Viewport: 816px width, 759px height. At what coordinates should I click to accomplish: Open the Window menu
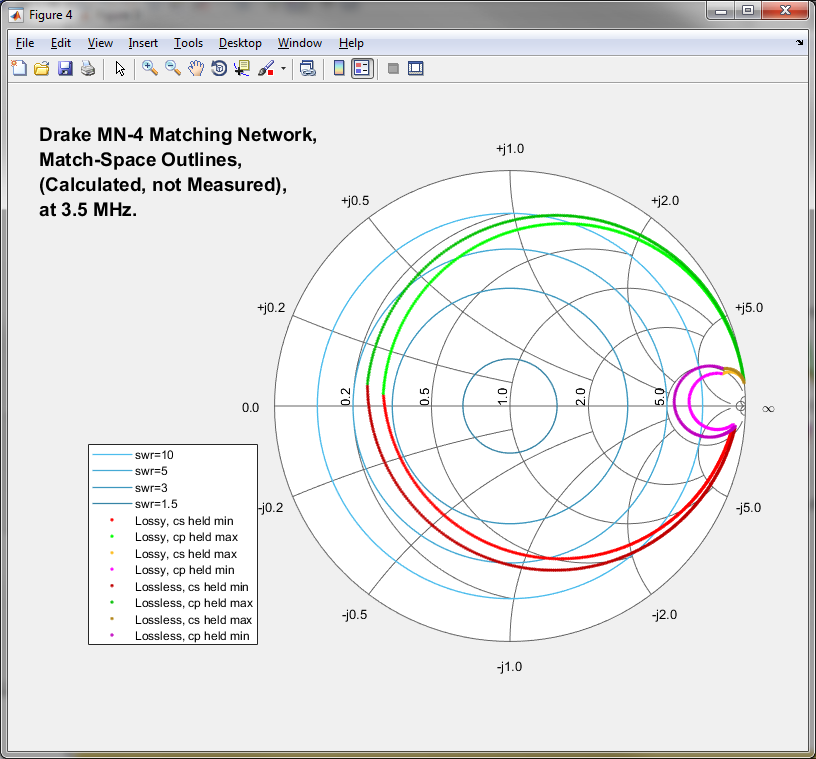[300, 43]
